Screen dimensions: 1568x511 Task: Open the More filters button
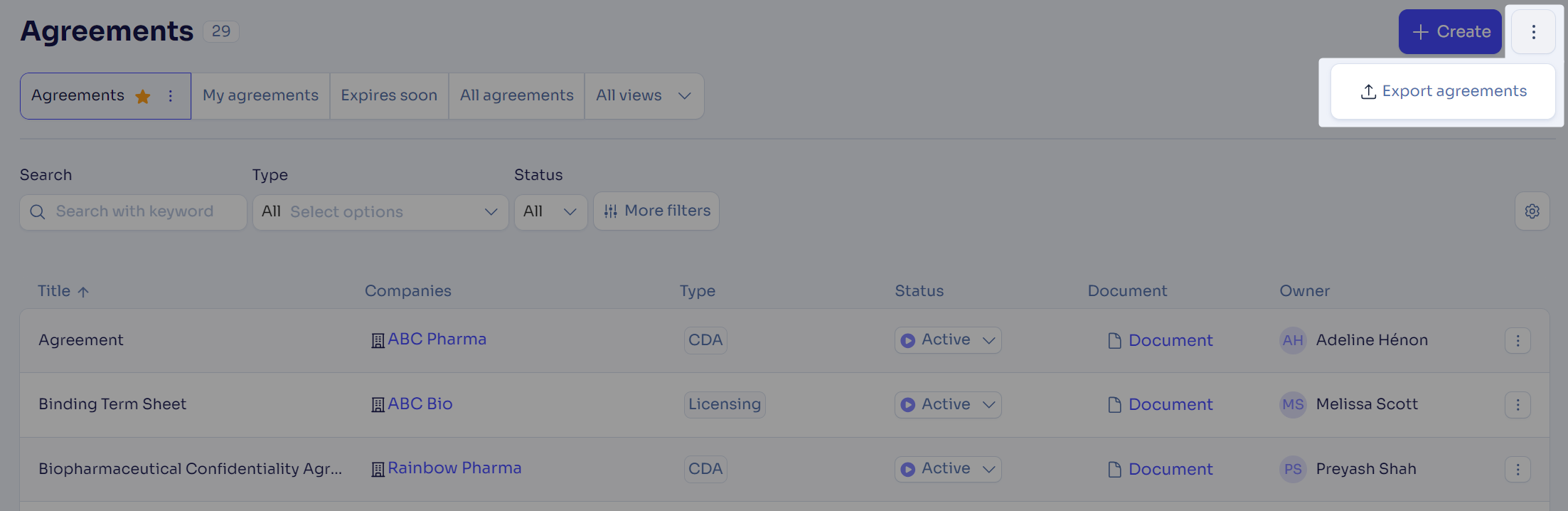tap(656, 211)
